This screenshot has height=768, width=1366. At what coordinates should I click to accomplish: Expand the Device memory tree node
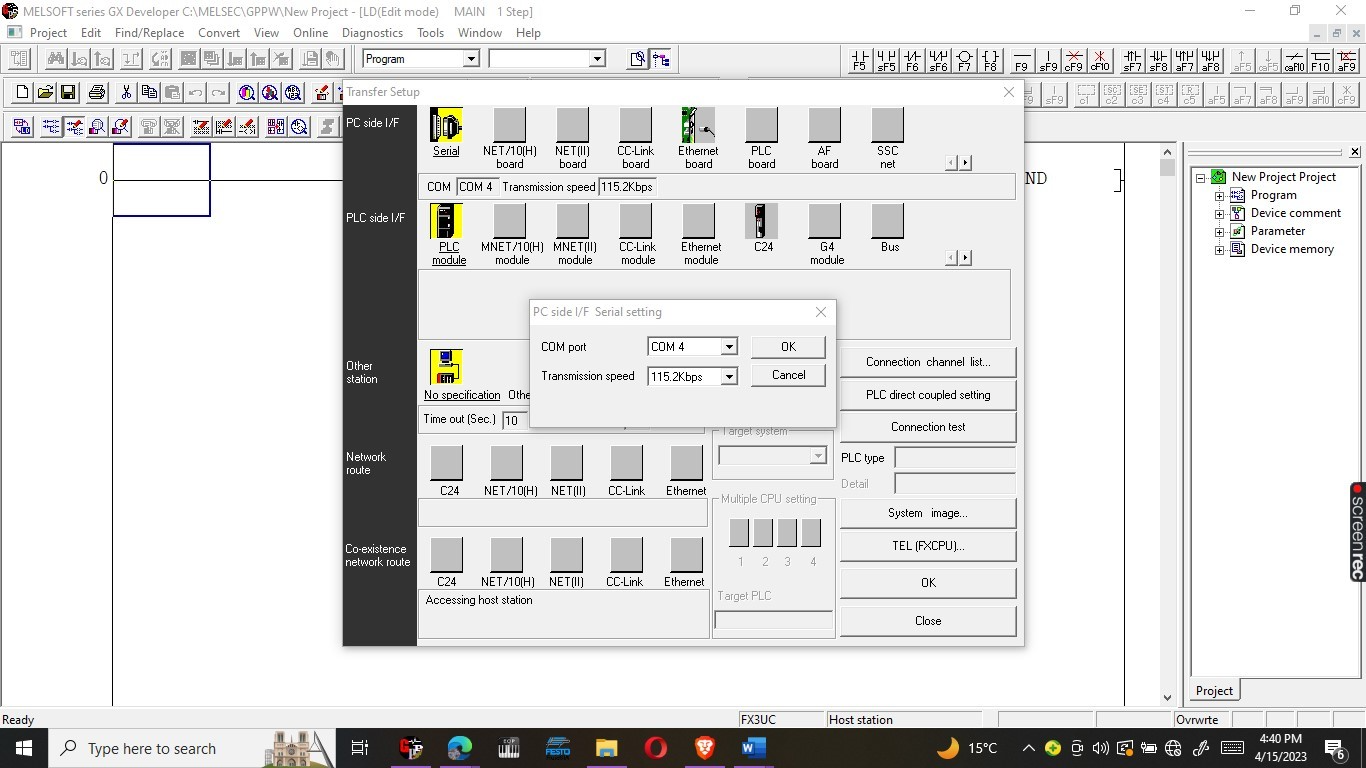point(1219,250)
